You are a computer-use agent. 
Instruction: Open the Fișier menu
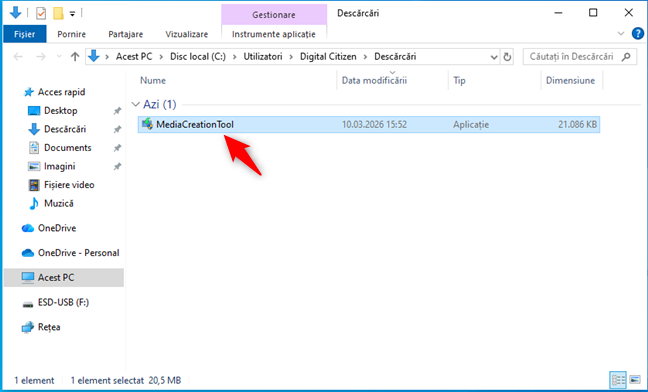click(x=25, y=34)
